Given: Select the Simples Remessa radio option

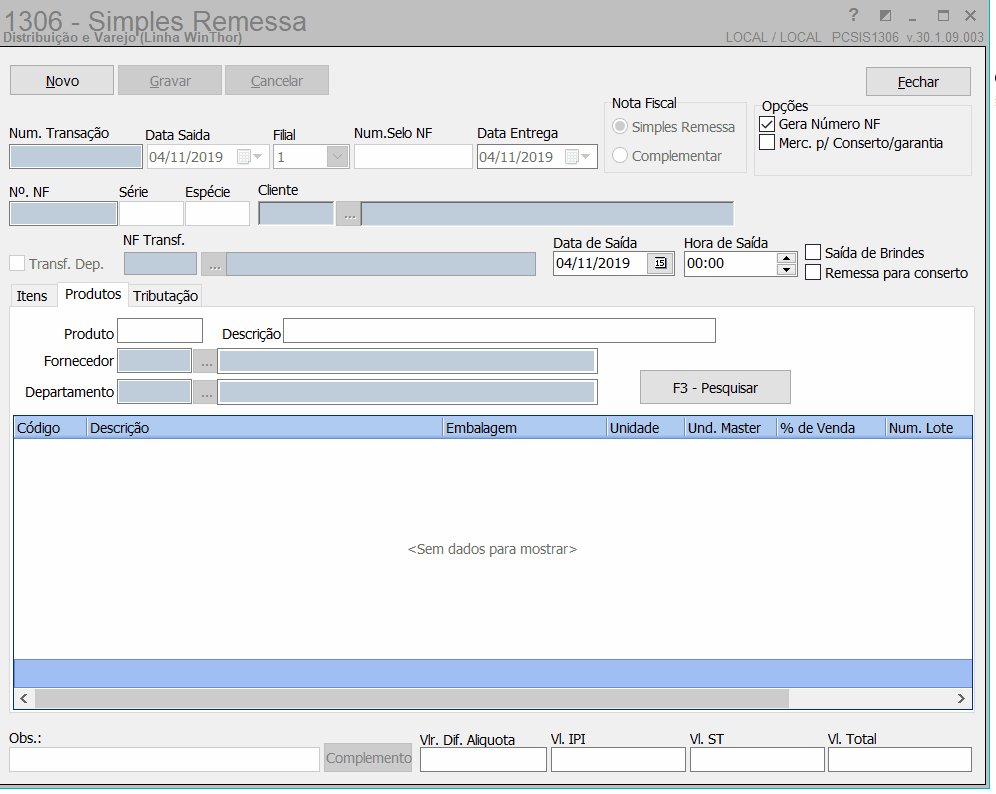Looking at the screenshot, I should point(620,126).
